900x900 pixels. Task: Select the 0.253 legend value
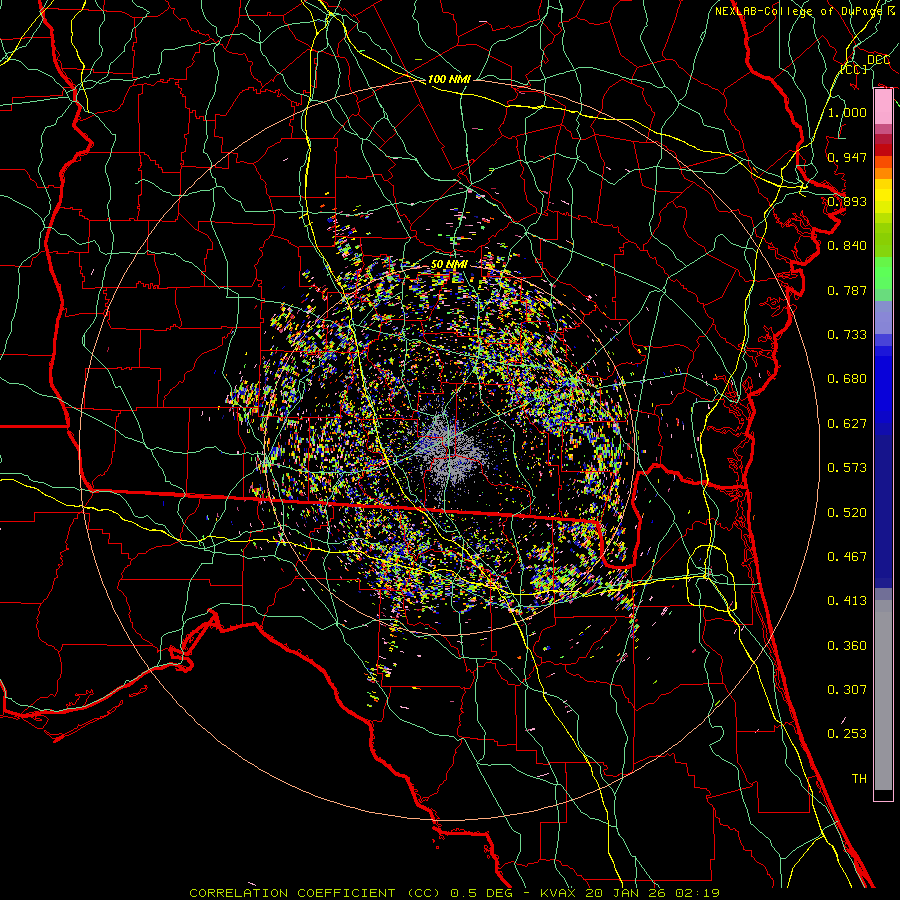[847, 734]
